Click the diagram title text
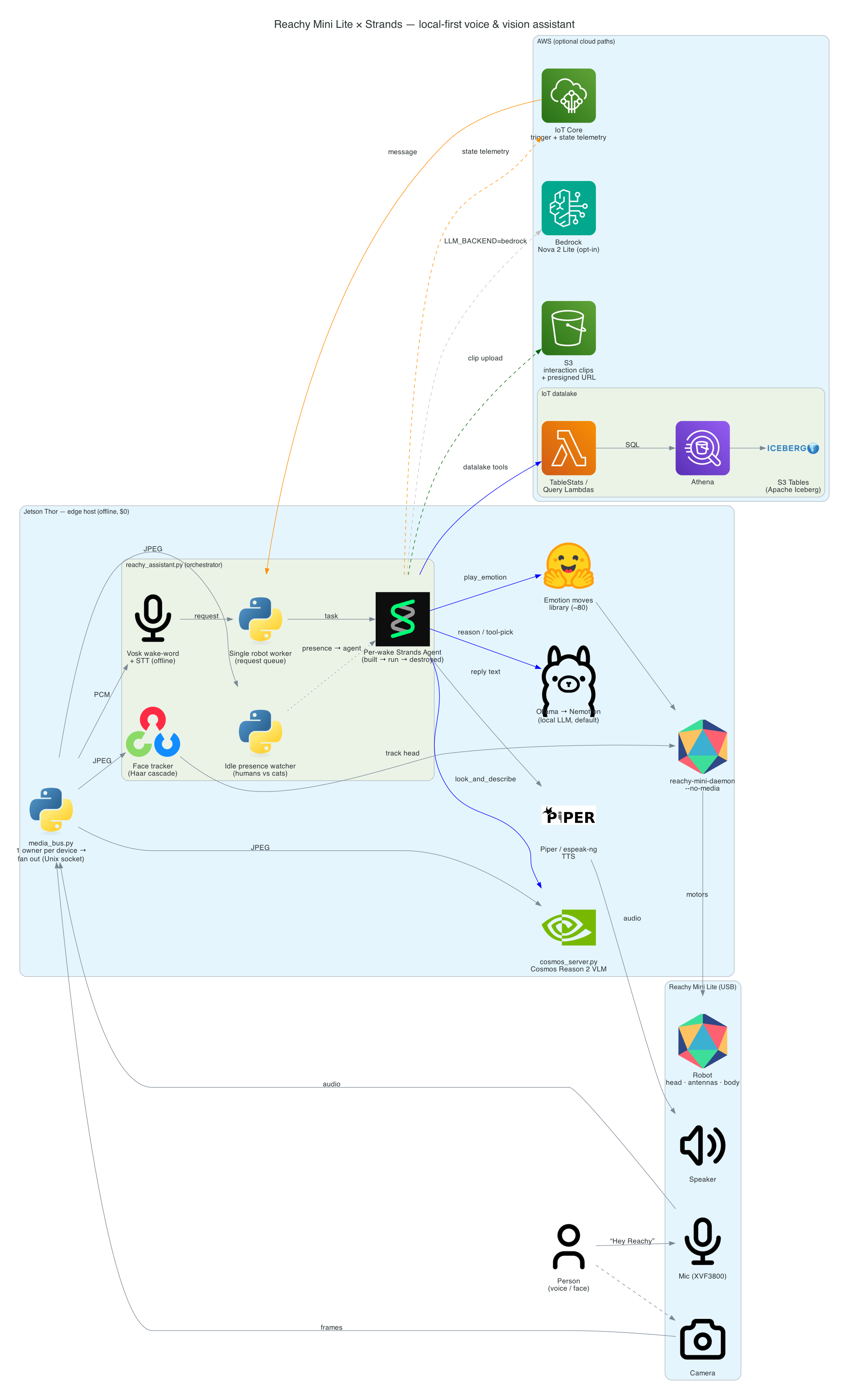The image size is (849, 1400). [424, 25]
